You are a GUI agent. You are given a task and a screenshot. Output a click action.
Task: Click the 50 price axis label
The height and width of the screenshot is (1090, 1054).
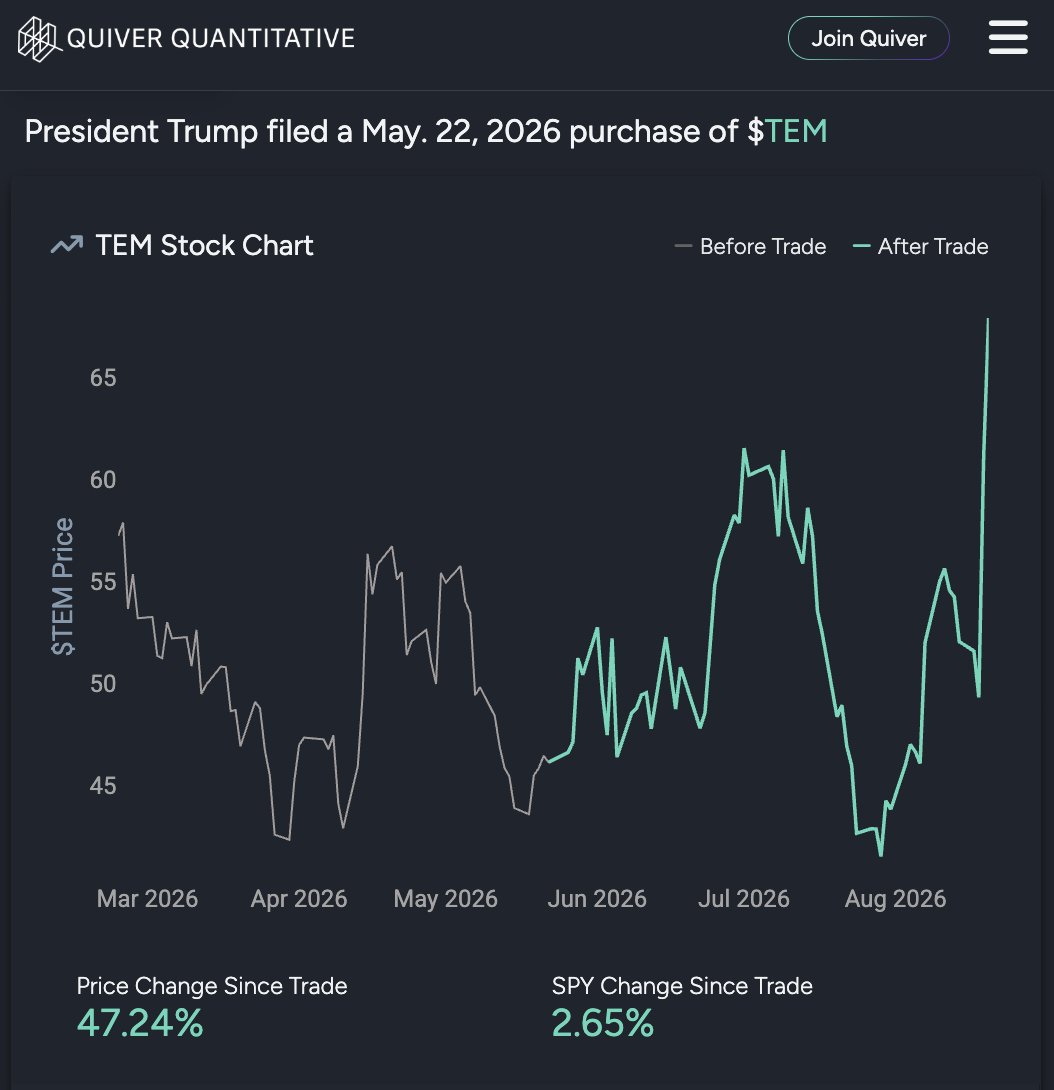(103, 684)
